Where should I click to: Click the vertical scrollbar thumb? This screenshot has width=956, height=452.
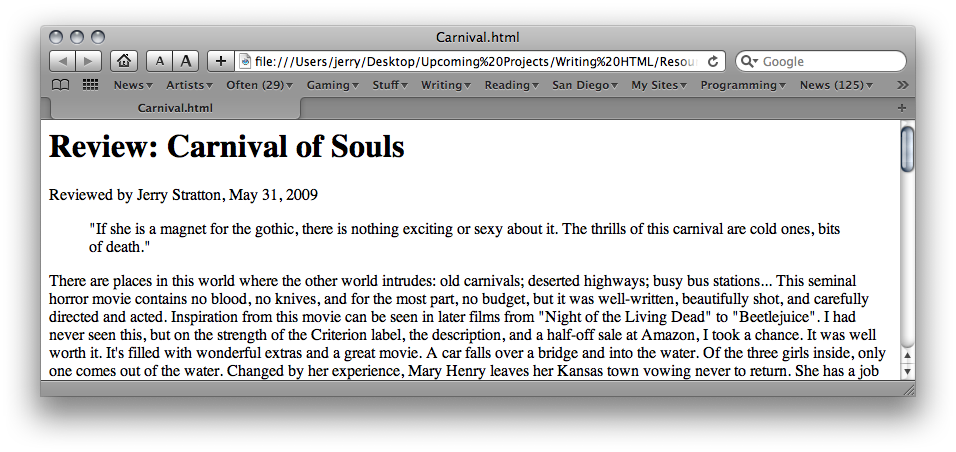coord(907,148)
